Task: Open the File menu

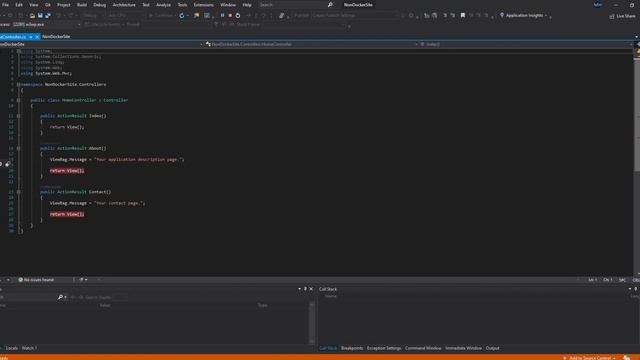Action: click(5, 5)
